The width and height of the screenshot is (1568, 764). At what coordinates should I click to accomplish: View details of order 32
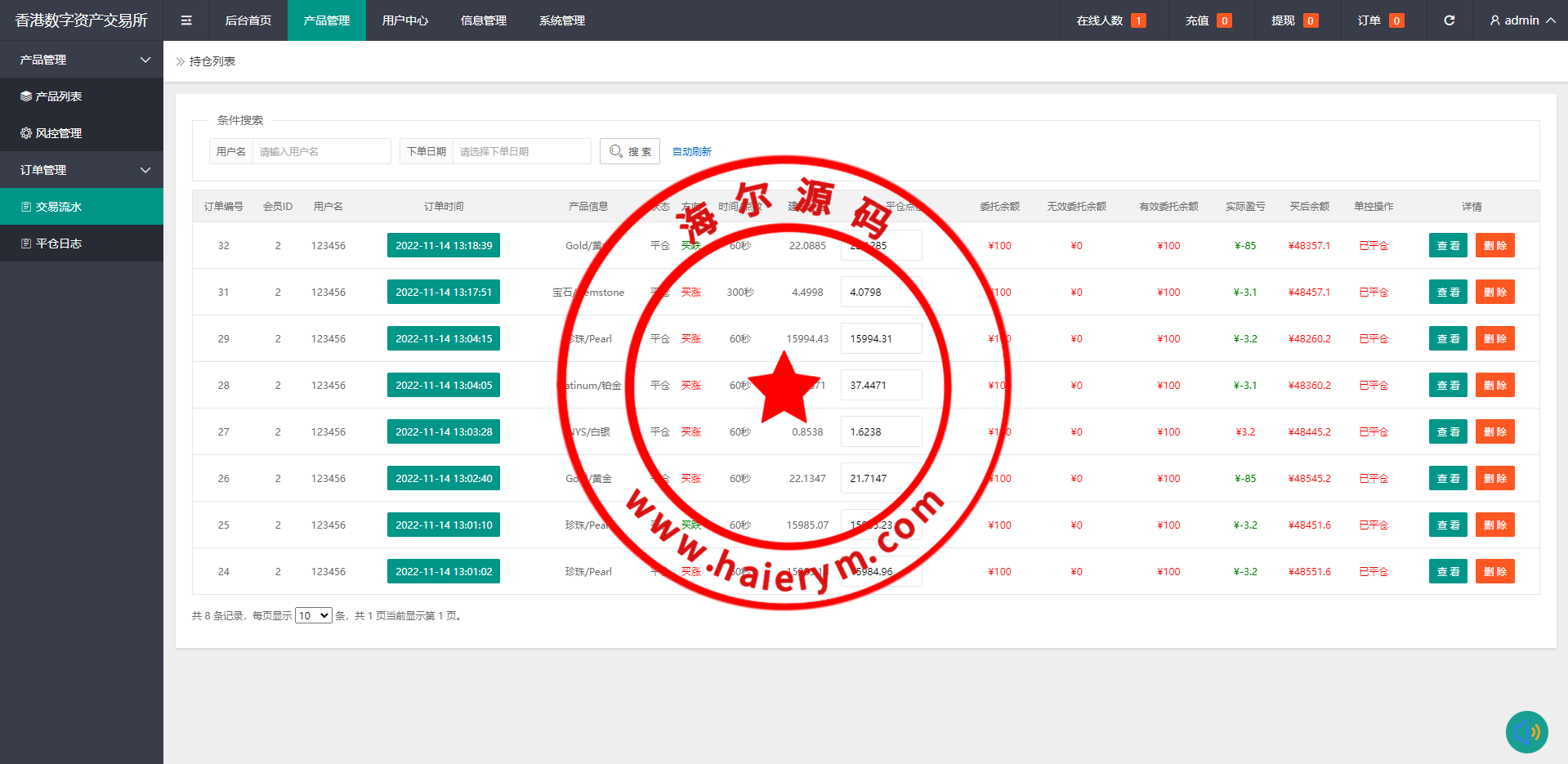[1448, 245]
